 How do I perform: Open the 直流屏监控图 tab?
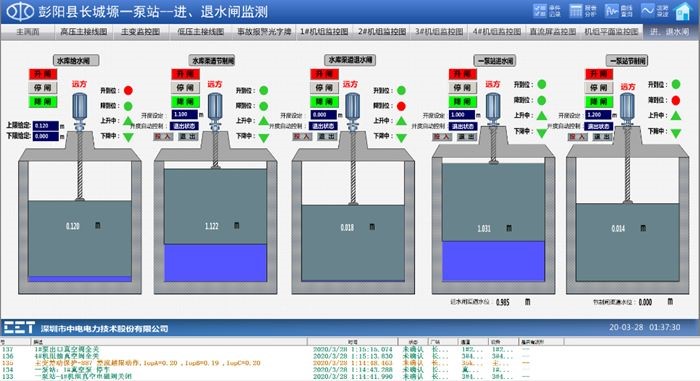553,32
